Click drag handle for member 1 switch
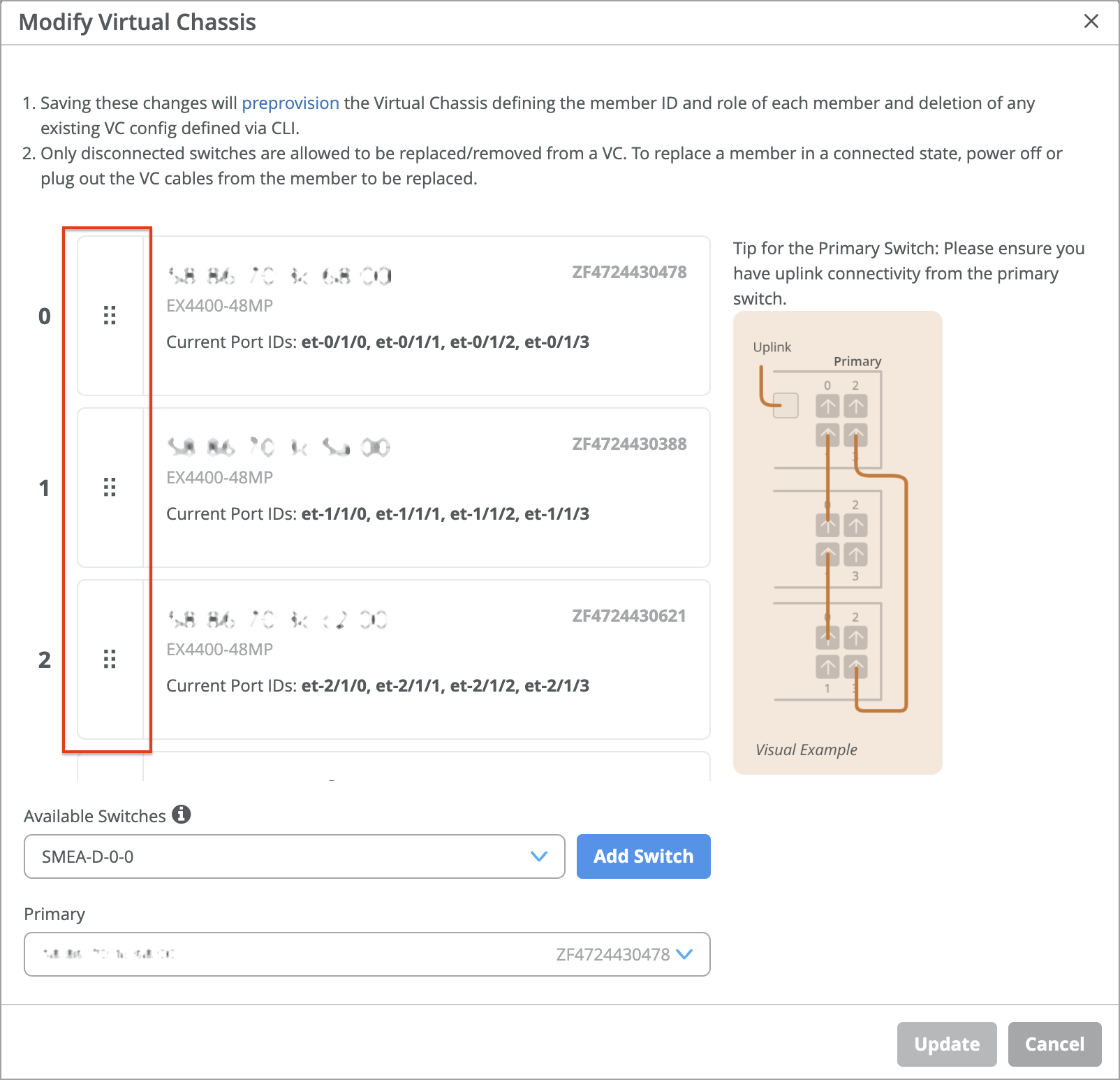The image size is (1120, 1080). 110,487
